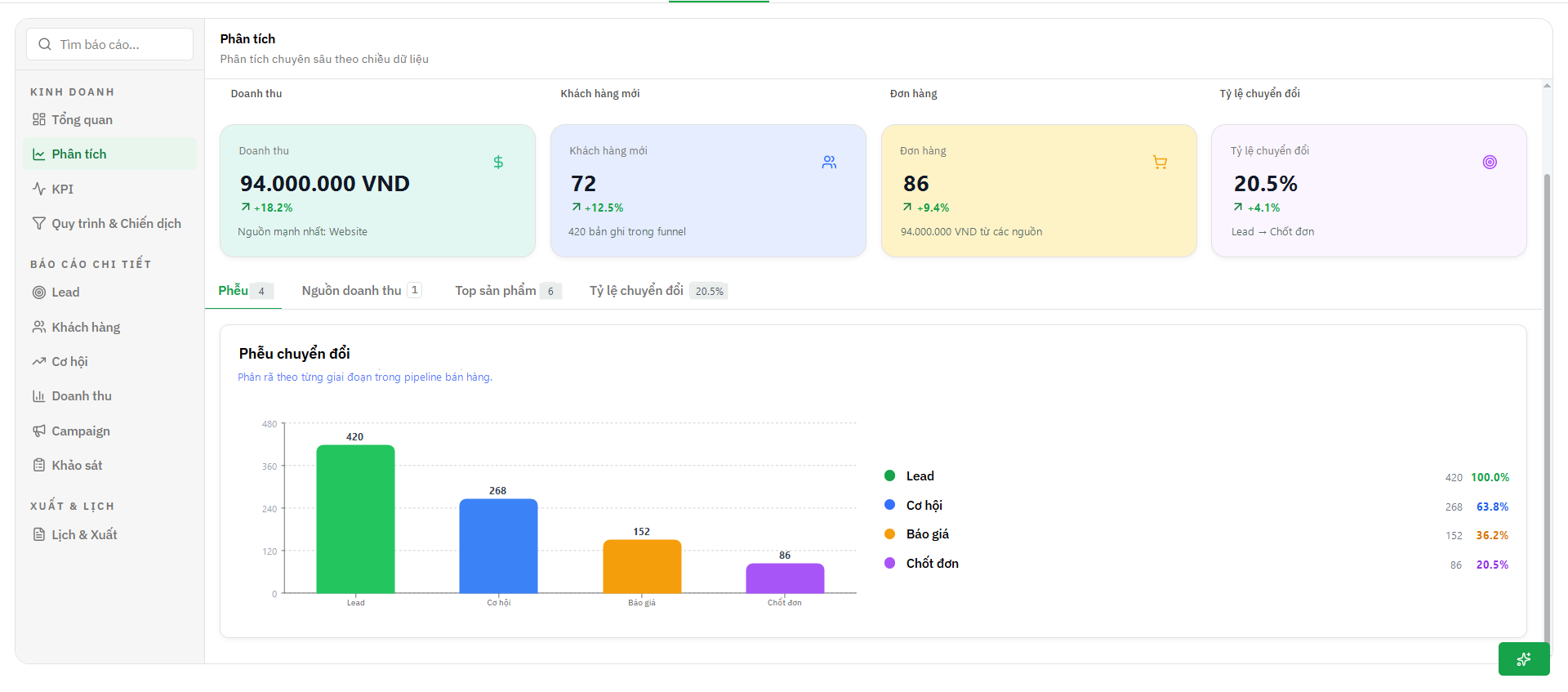Open the Campaign report link
The width and height of the screenshot is (1568, 692).
pyautogui.click(x=110, y=431)
